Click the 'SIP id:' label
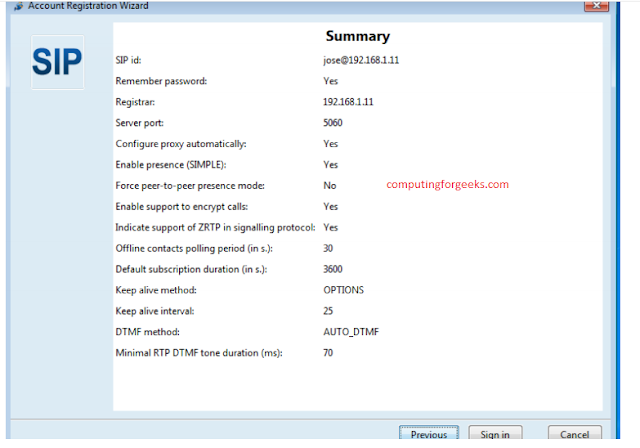640x448 pixels. click(x=128, y=60)
